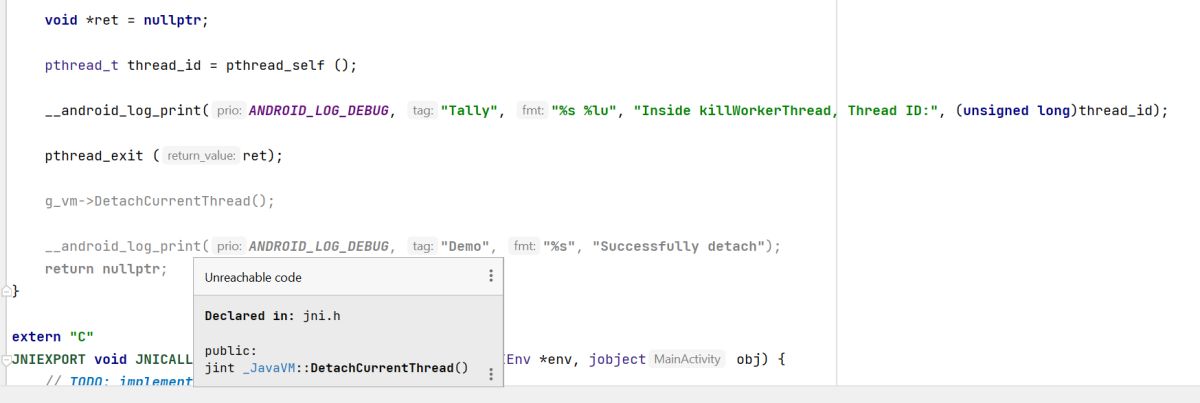
Task: Click the prio: hint on the Tally line
Action: point(229,111)
